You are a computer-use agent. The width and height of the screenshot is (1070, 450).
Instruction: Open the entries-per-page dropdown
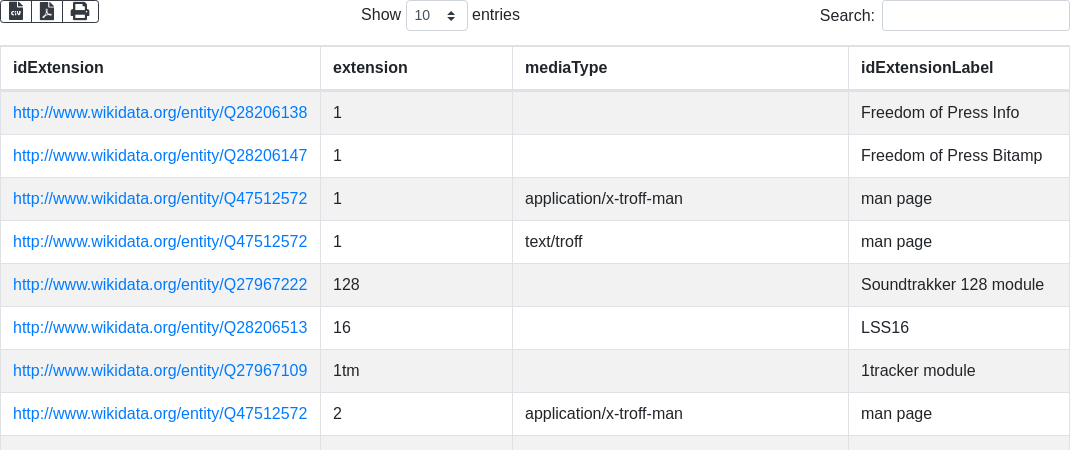pyautogui.click(x=436, y=16)
